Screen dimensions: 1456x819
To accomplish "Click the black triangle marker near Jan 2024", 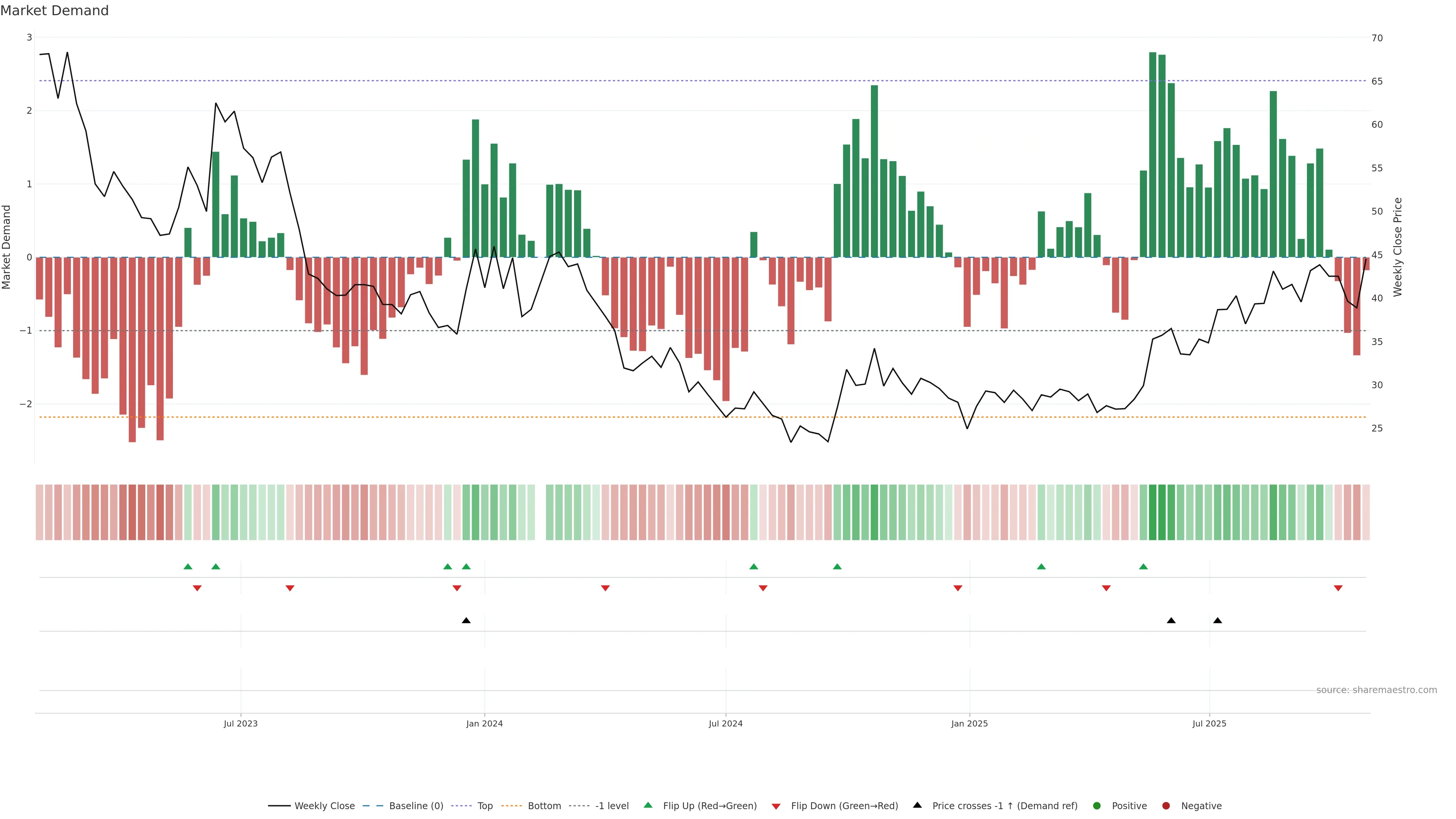I will (466, 621).
